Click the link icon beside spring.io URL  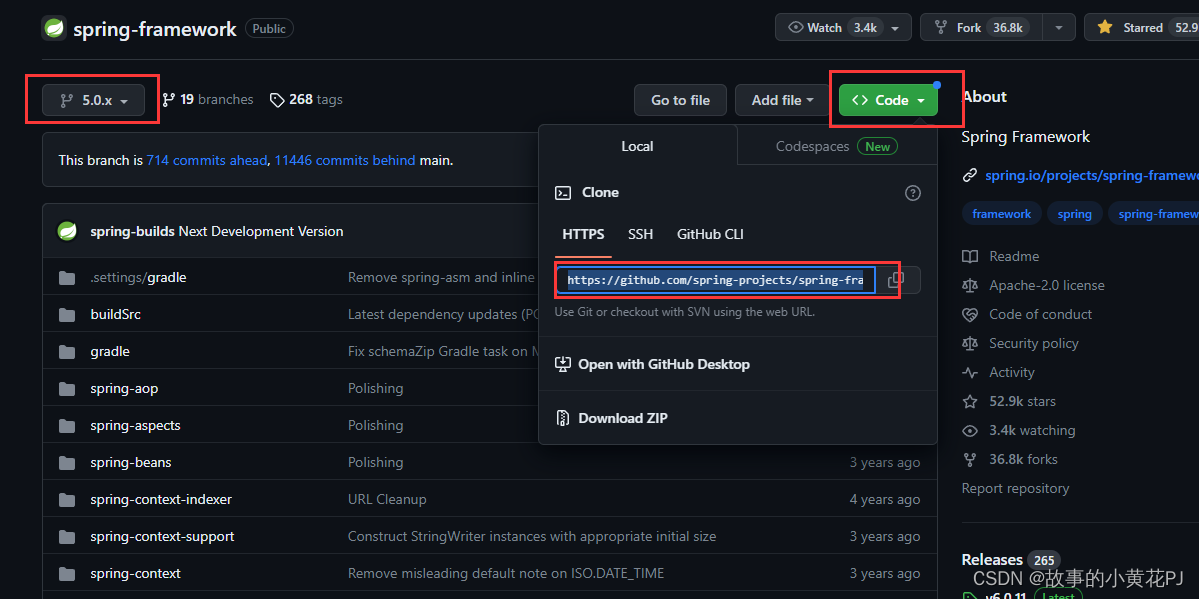(970, 175)
